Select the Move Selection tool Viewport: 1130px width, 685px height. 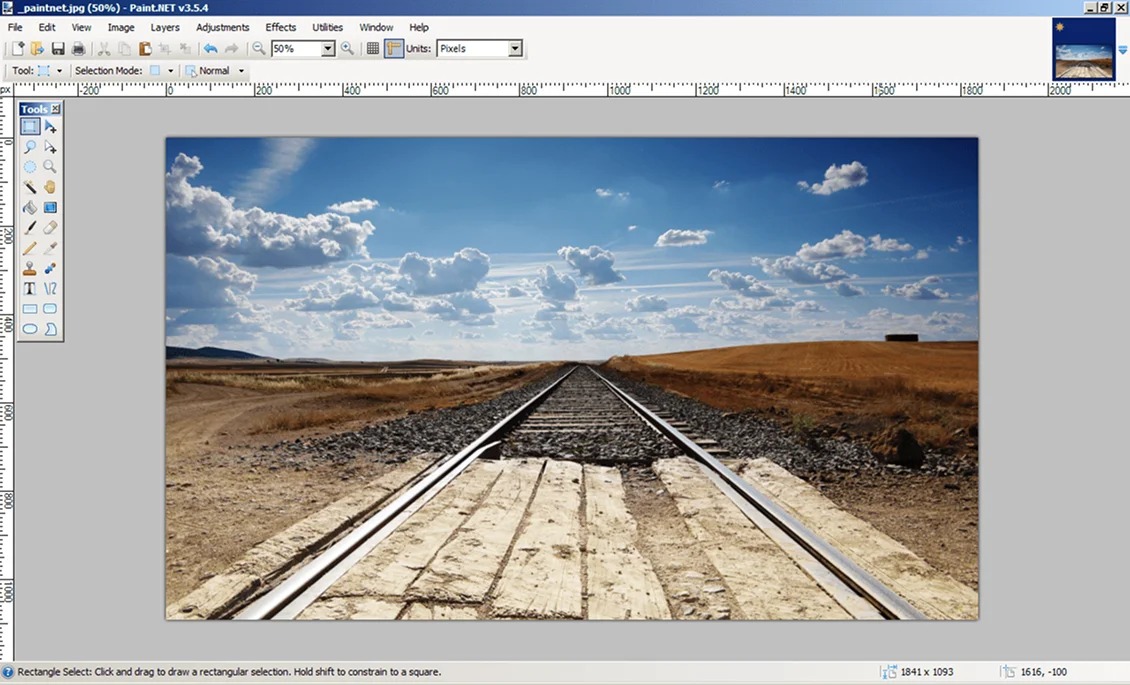pos(50,147)
